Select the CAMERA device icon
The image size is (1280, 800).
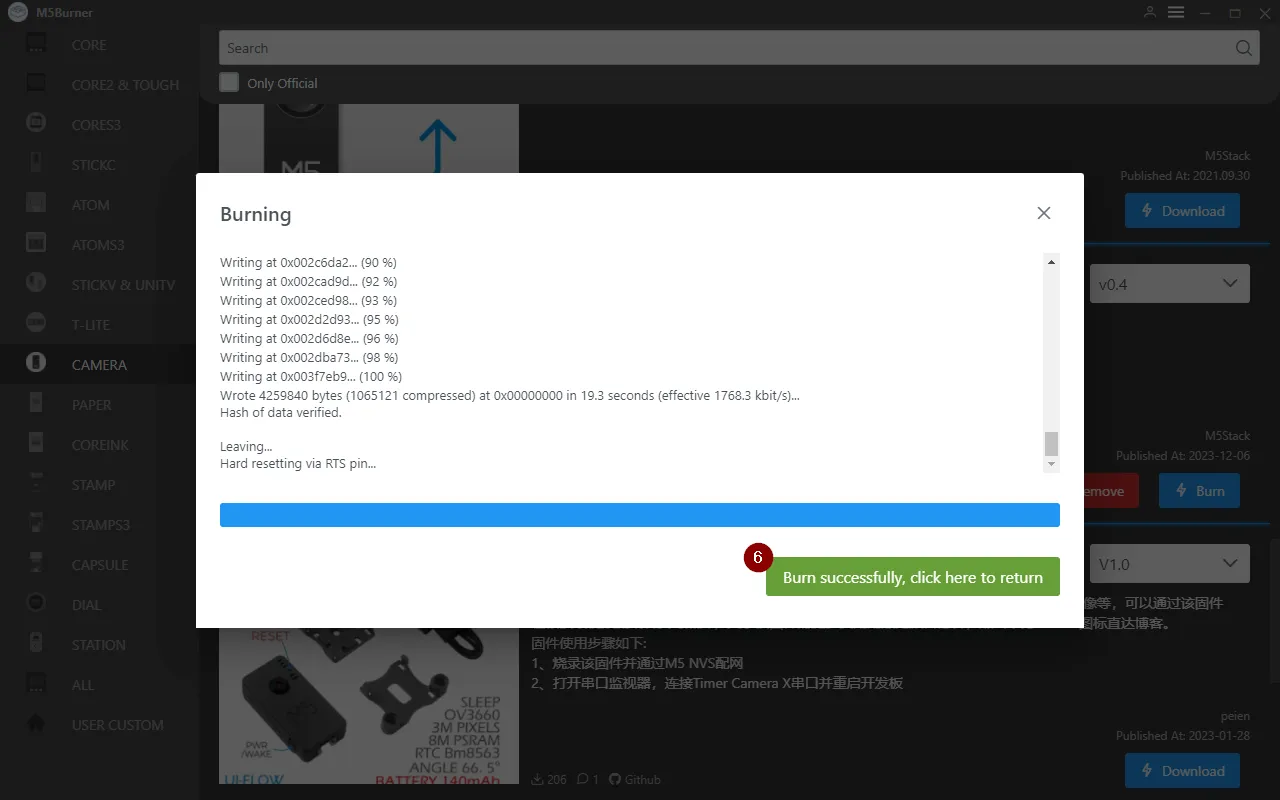pyautogui.click(x=36, y=365)
